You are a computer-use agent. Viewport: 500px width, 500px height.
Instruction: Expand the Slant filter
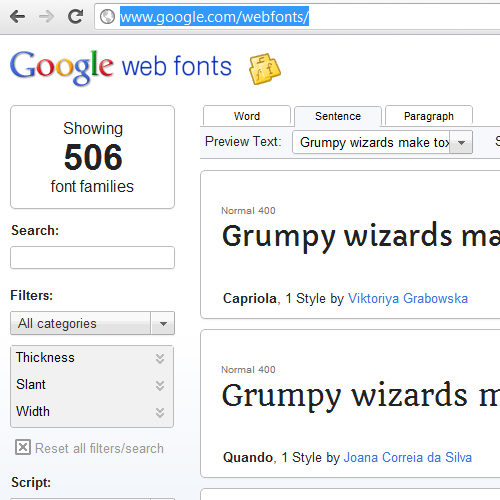[92, 385]
